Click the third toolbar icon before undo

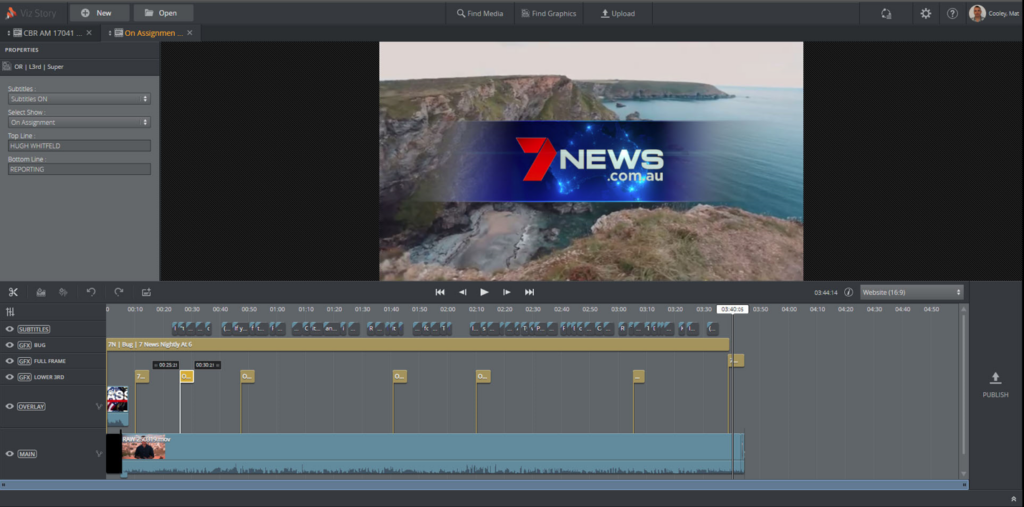63,292
